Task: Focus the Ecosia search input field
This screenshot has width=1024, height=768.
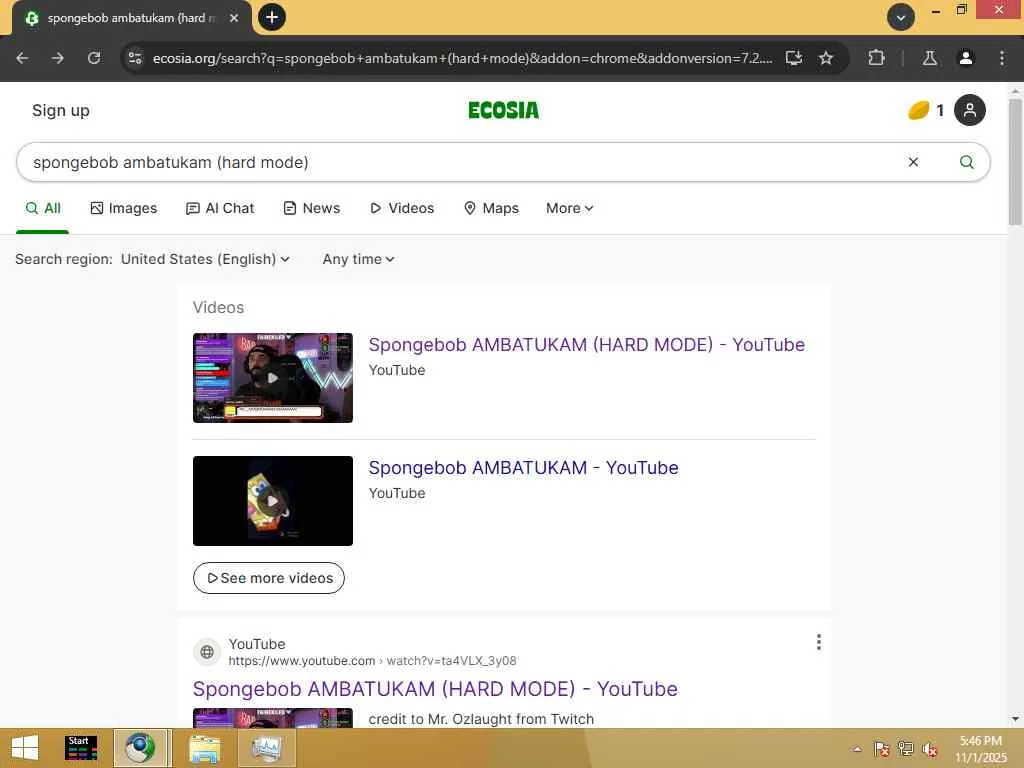Action: tap(457, 162)
